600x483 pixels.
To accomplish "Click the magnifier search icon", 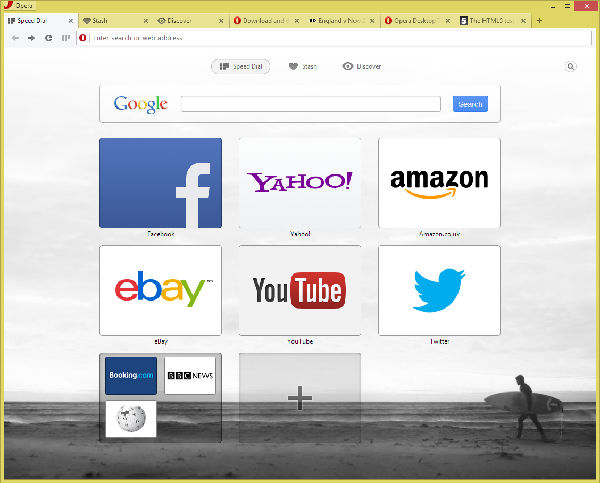I will click(571, 67).
